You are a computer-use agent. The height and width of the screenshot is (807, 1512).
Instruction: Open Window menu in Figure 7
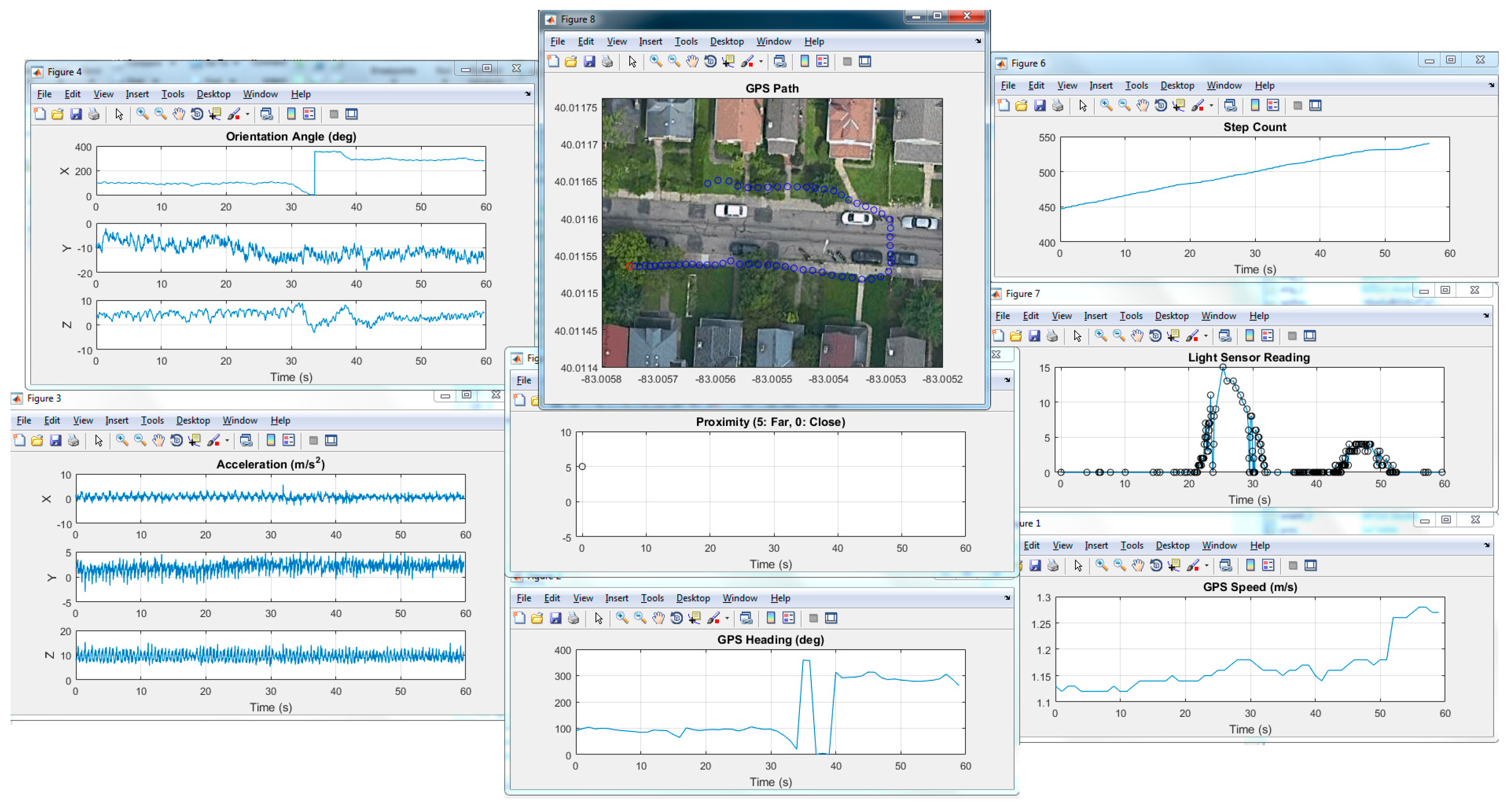pos(1218,315)
